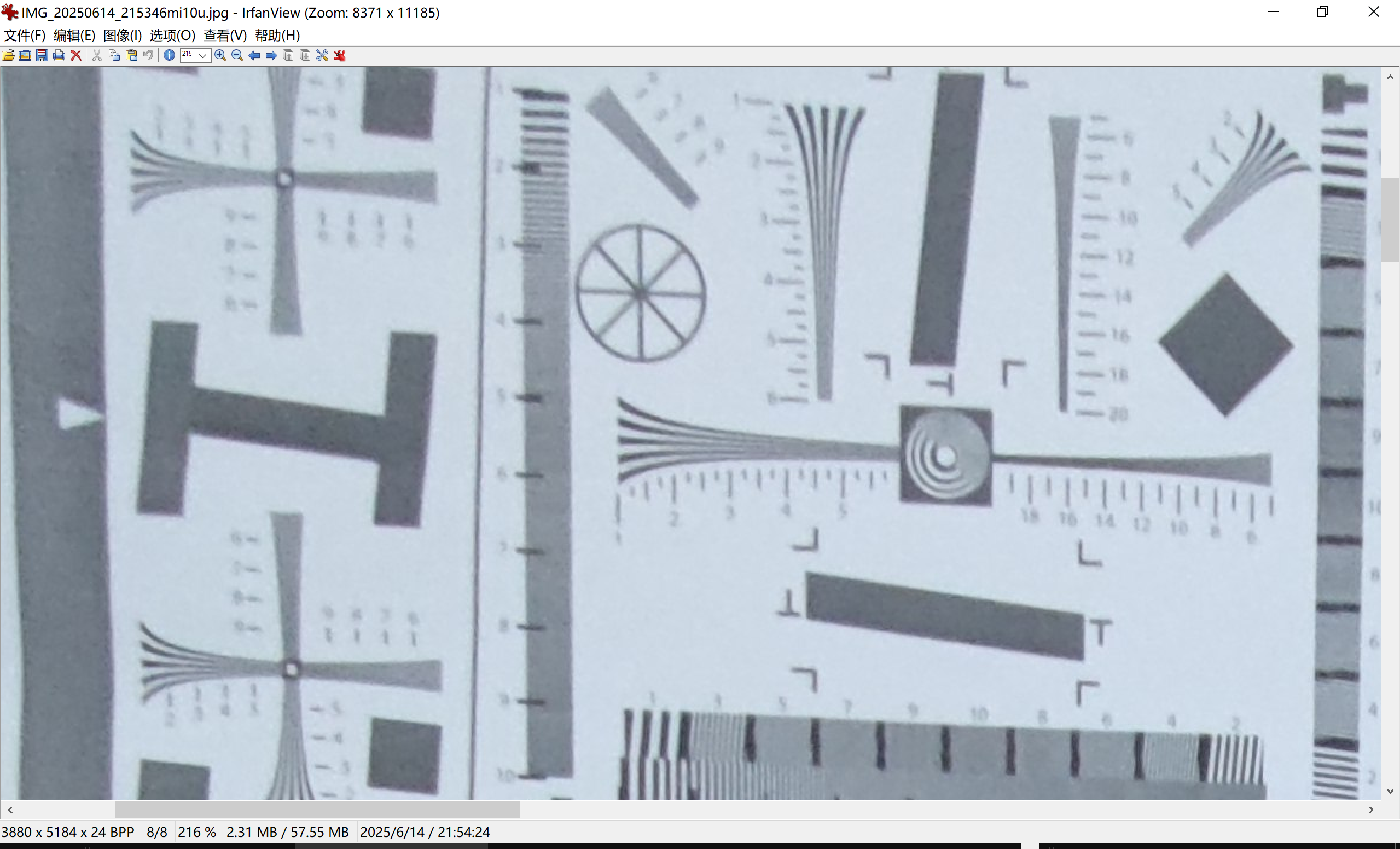Click vertical scrollbar down arrow
1400x849 pixels.
[1390, 791]
